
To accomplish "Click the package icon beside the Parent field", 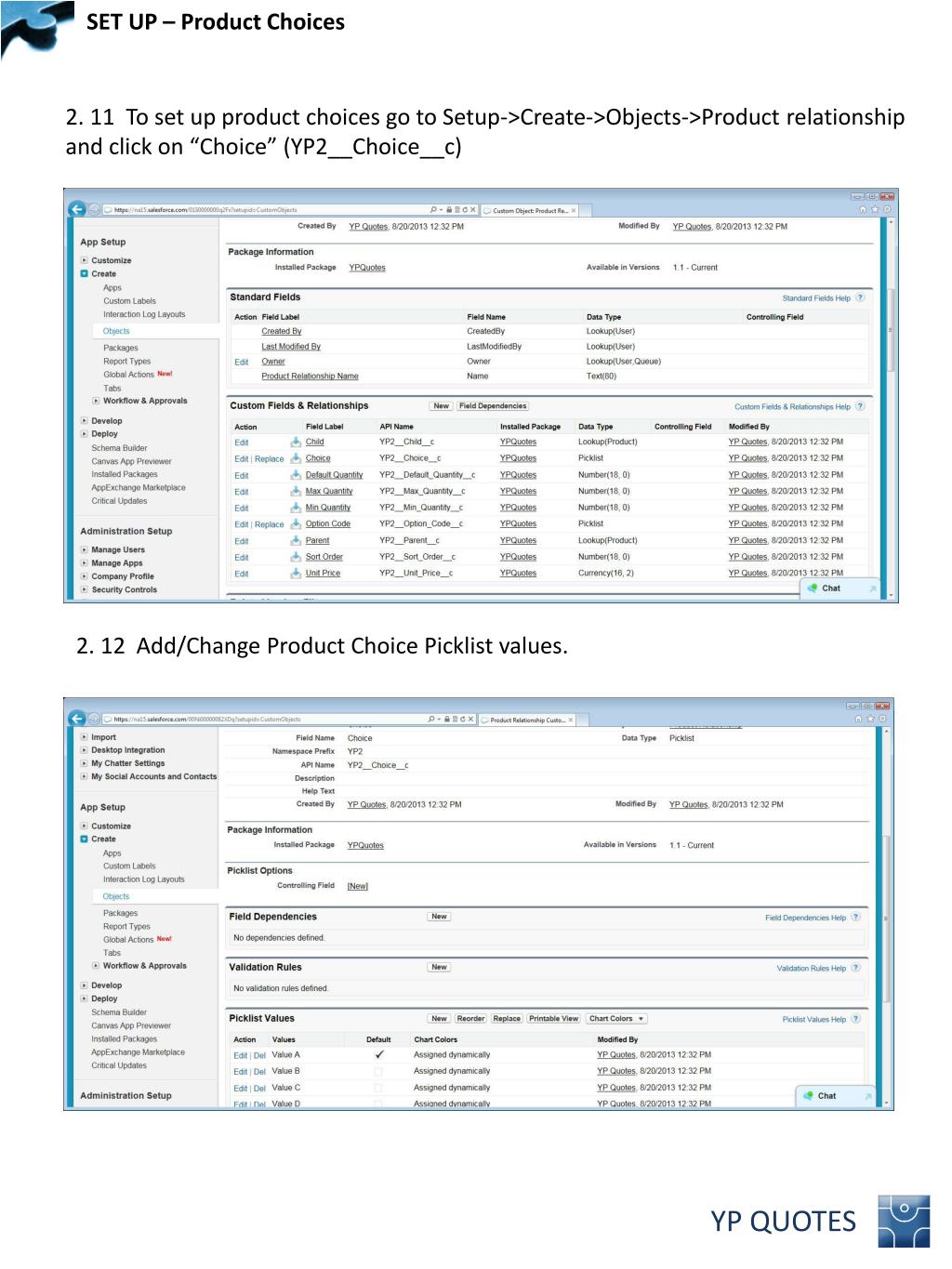I will tap(296, 541).
